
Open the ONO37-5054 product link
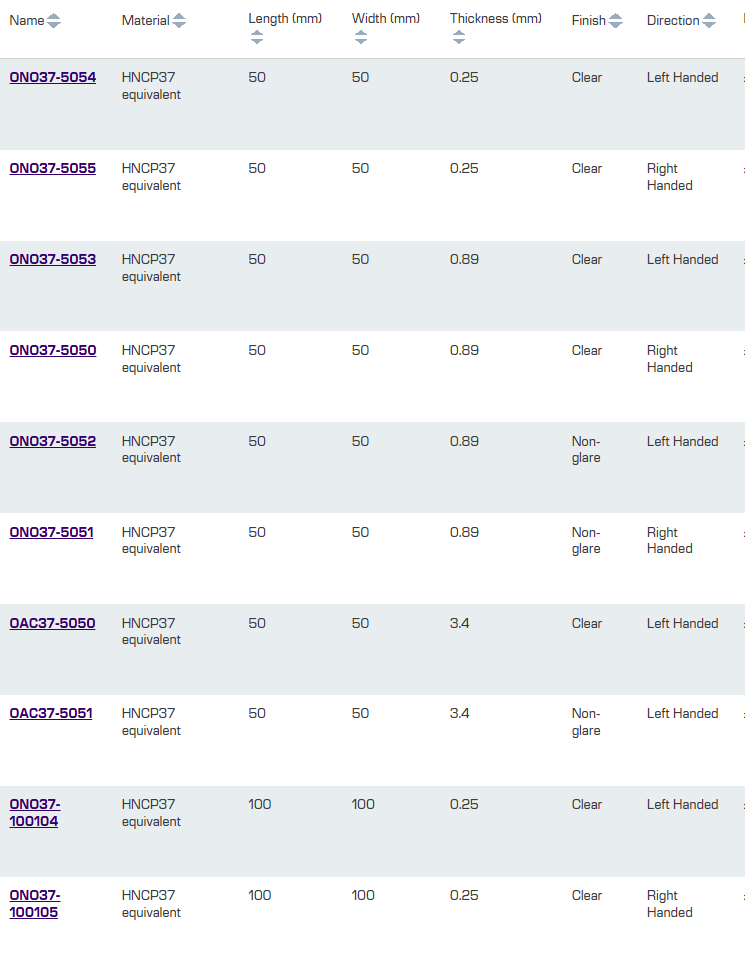53,78
